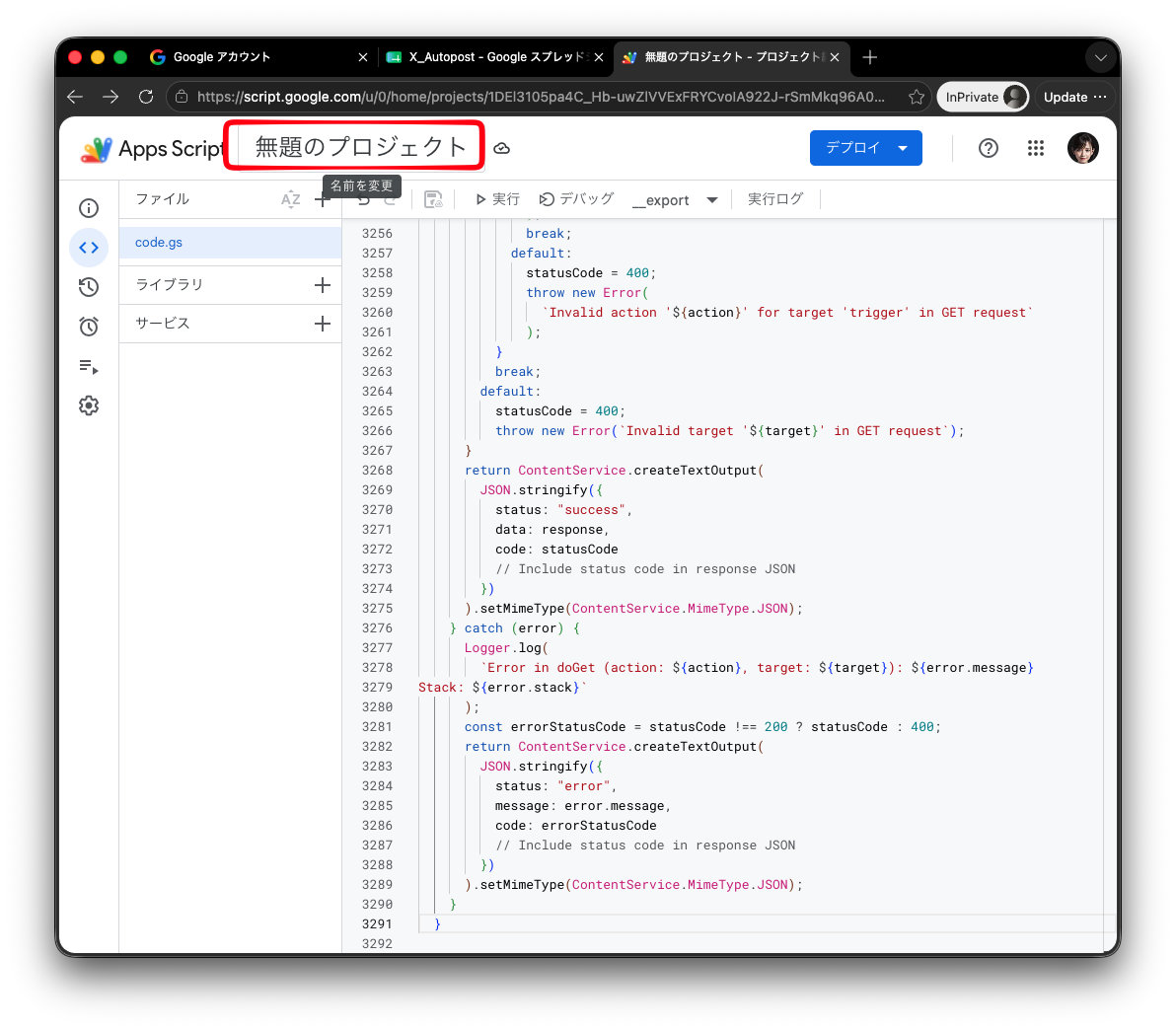This screenshot has width=1176, height=1030.
Task: Click the cloud save status icon
Action: pyautogui.click(x=502, y=149)
